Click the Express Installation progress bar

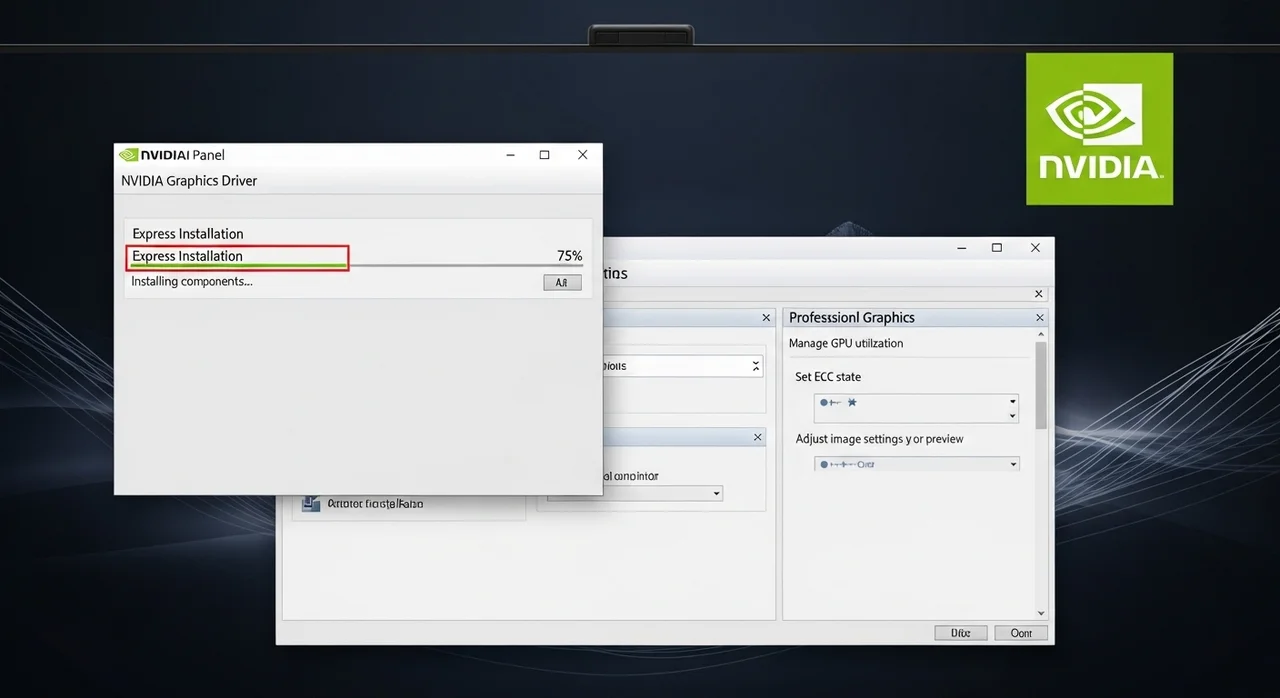pos(355,265)
